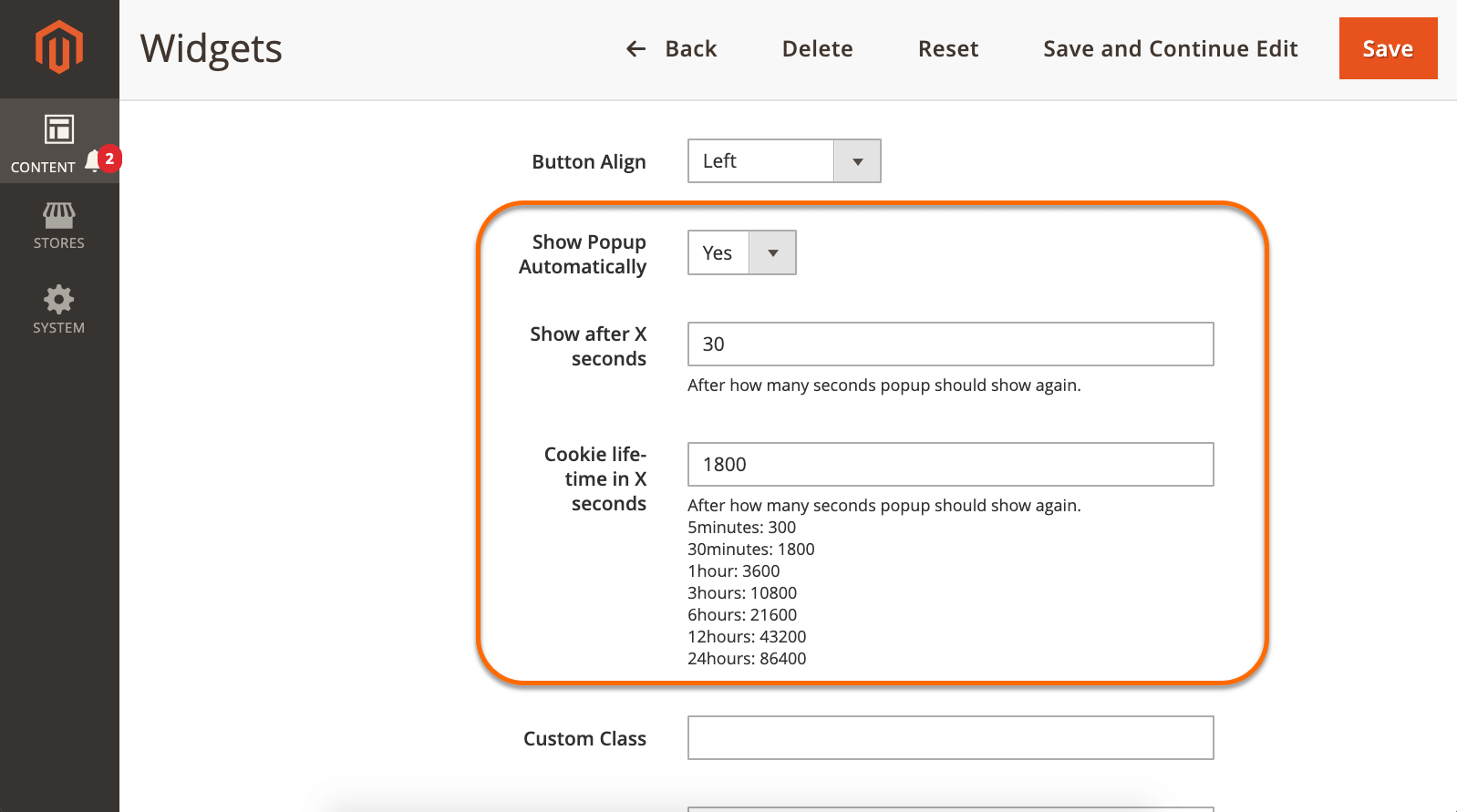Click the Widgets page title

pyautogui.click(x=212, y=49)
